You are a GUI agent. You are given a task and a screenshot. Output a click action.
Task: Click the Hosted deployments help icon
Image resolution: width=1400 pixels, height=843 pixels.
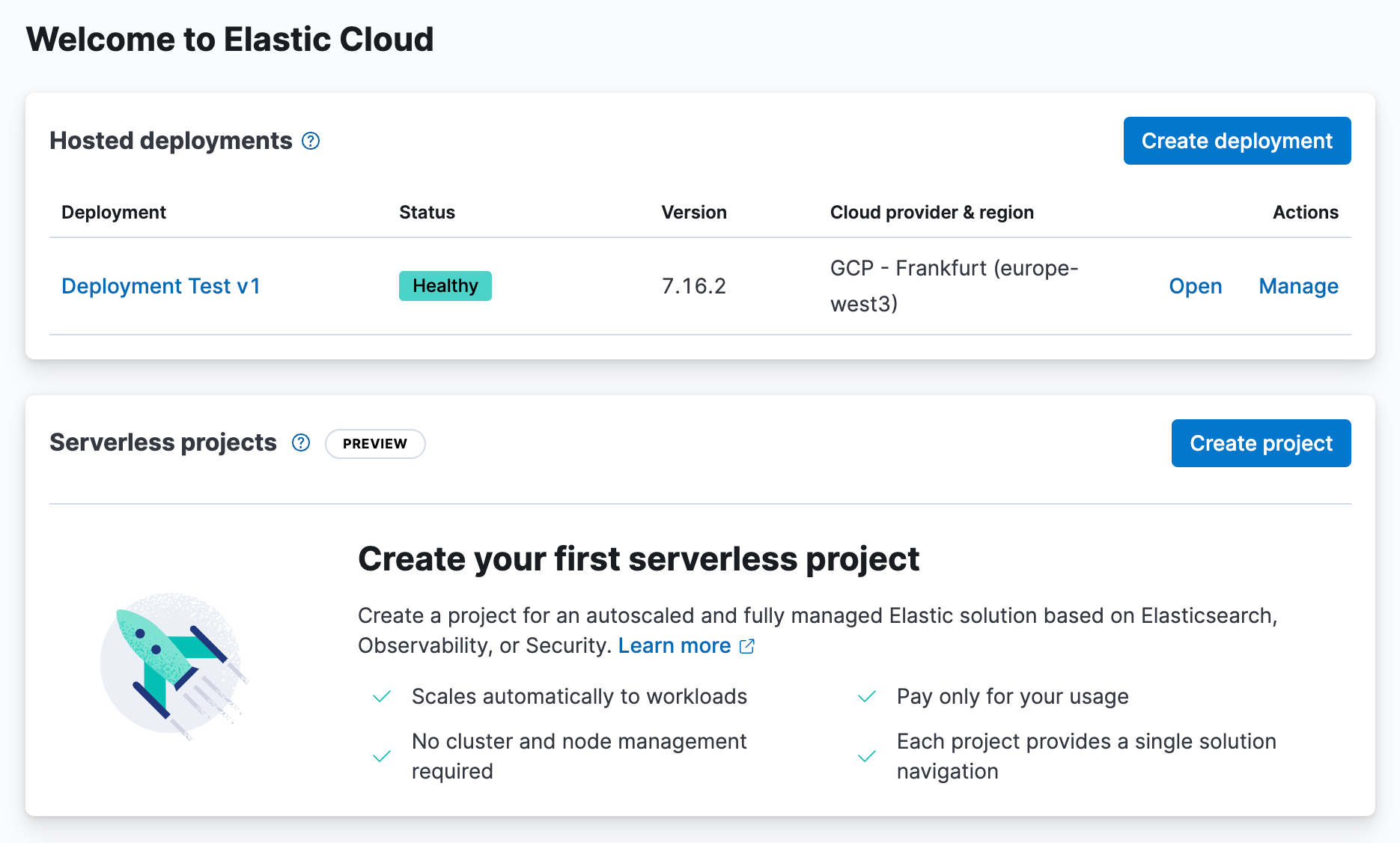point(311,141)
